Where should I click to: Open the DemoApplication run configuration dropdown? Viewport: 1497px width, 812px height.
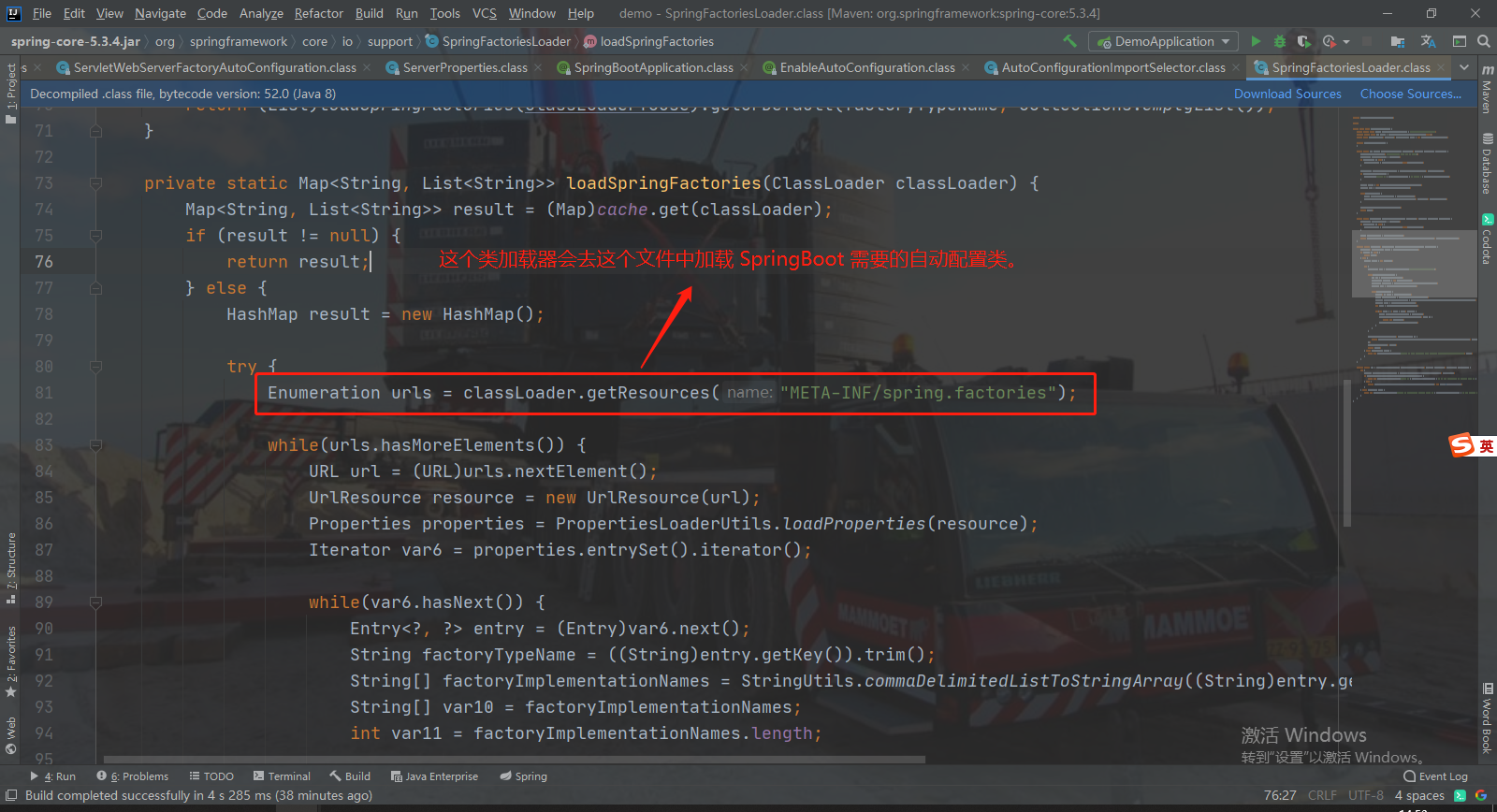click(x=1163, y=41)
